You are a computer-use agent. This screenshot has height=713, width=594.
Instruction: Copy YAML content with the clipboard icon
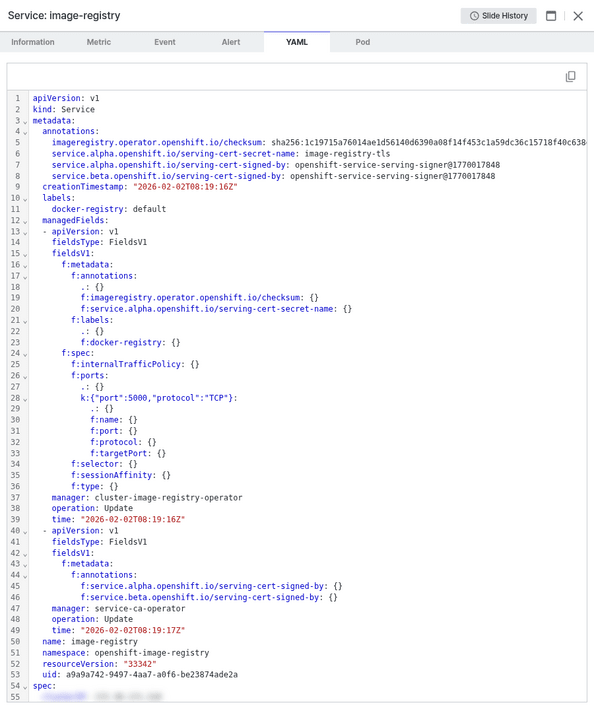click(570, 76)
